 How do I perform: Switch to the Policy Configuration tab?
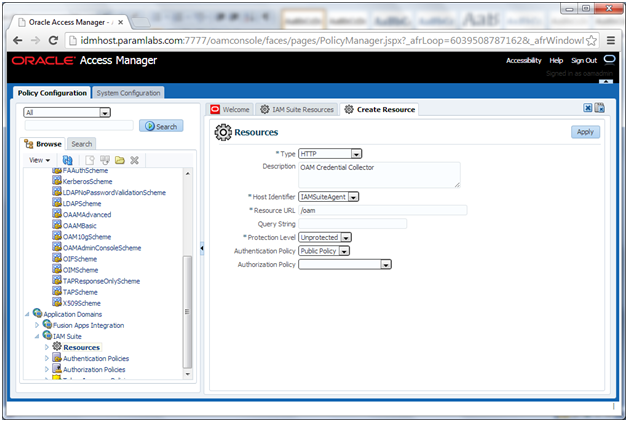tap(52, 93)
